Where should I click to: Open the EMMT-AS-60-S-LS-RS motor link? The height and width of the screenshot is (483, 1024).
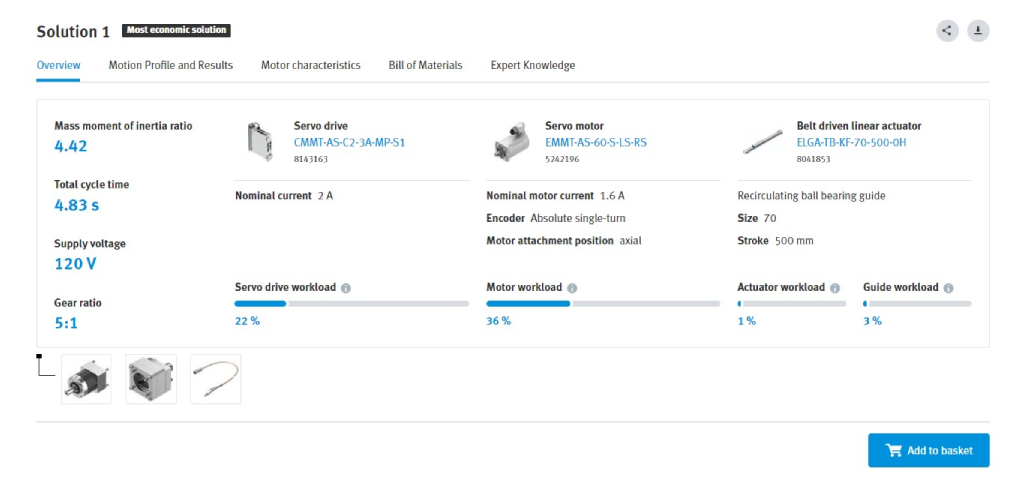point(595,142)
